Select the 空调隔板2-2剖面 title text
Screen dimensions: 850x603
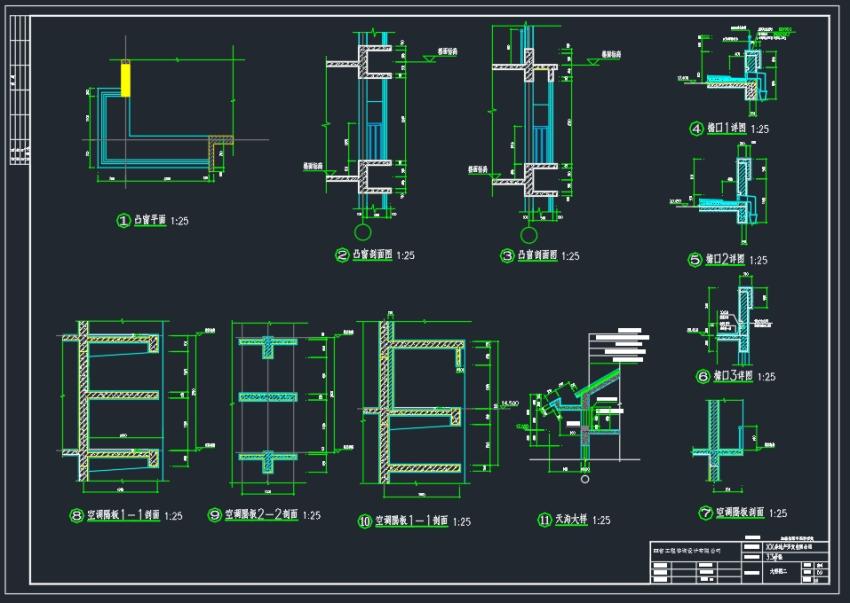[262, 514]
